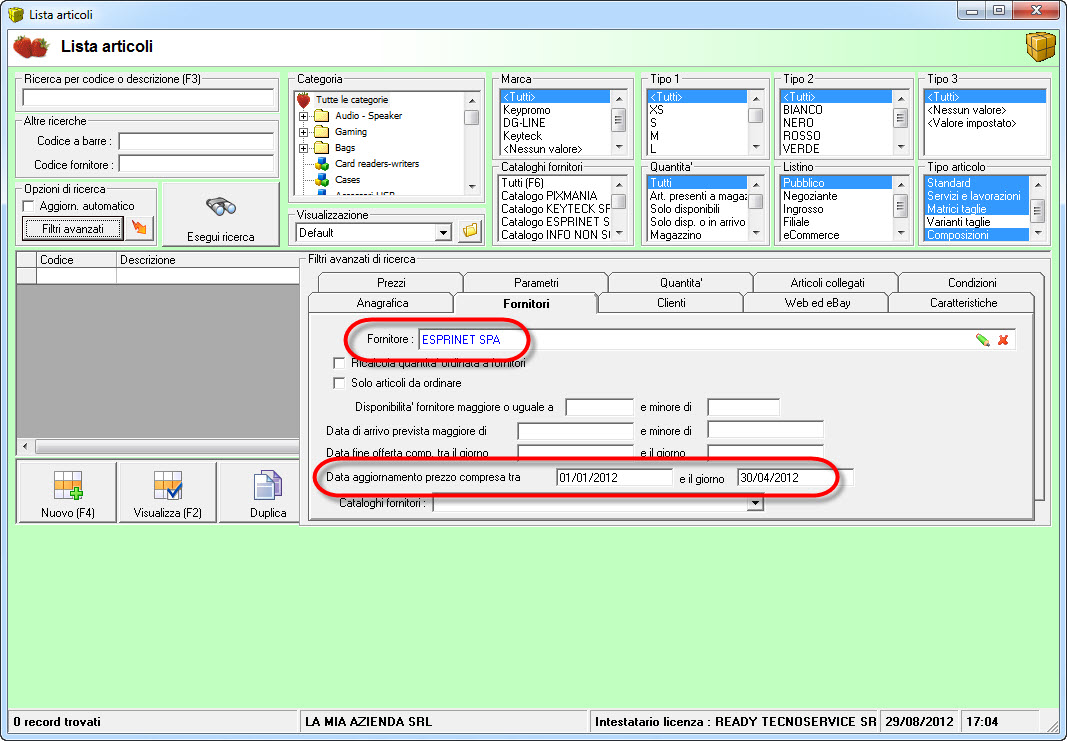Click down arrow of Marca list scrollbar
This screenshot has height=741, width=1067.
point(619,147)
